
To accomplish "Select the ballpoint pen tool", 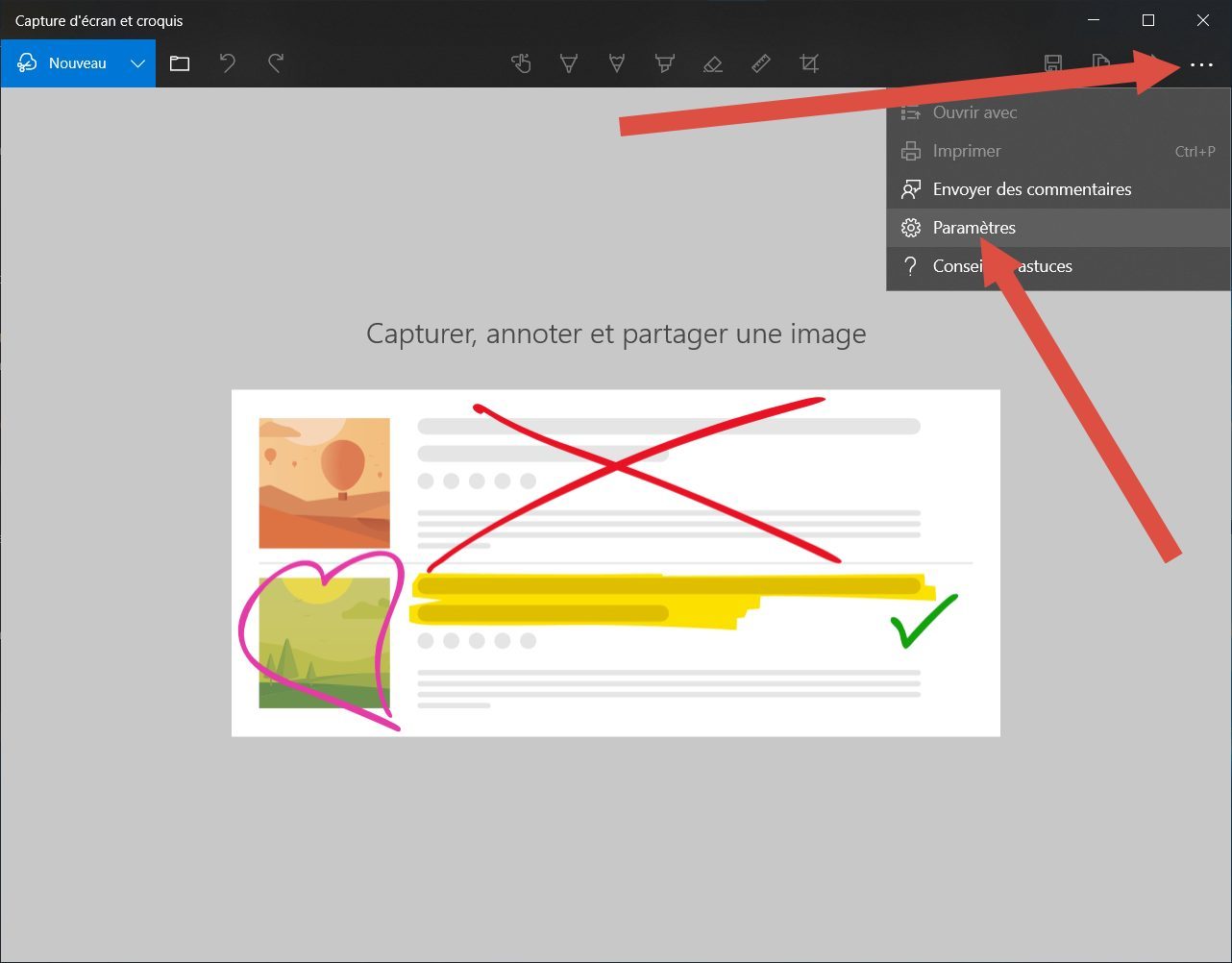I will point(569,63).
